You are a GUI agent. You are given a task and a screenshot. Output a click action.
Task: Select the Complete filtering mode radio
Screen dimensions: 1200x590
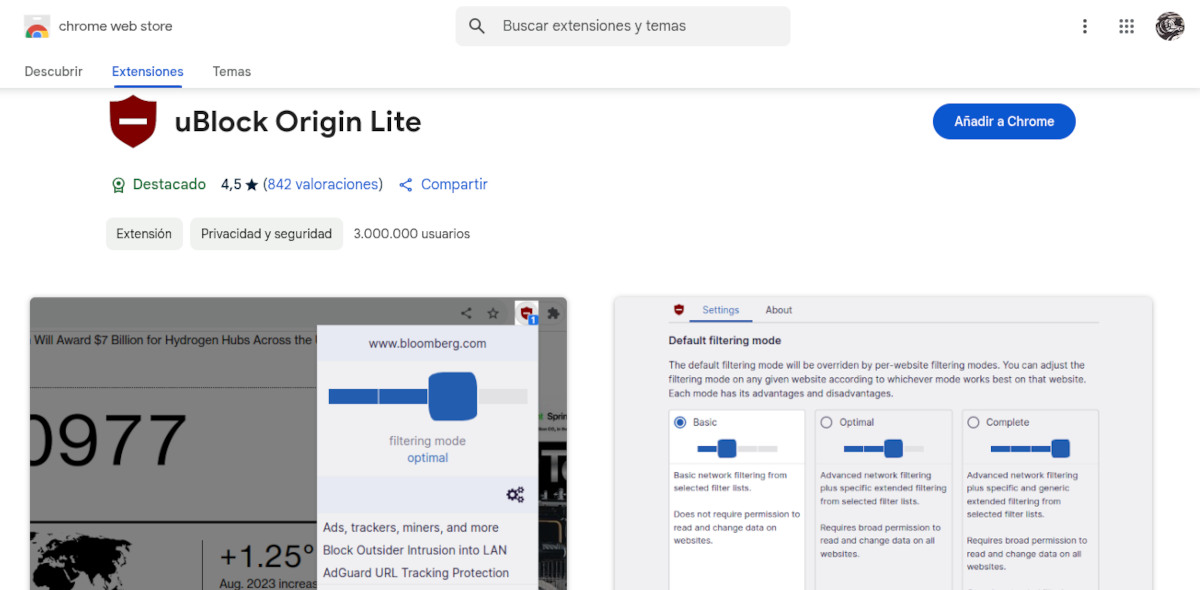coord(973,422)
